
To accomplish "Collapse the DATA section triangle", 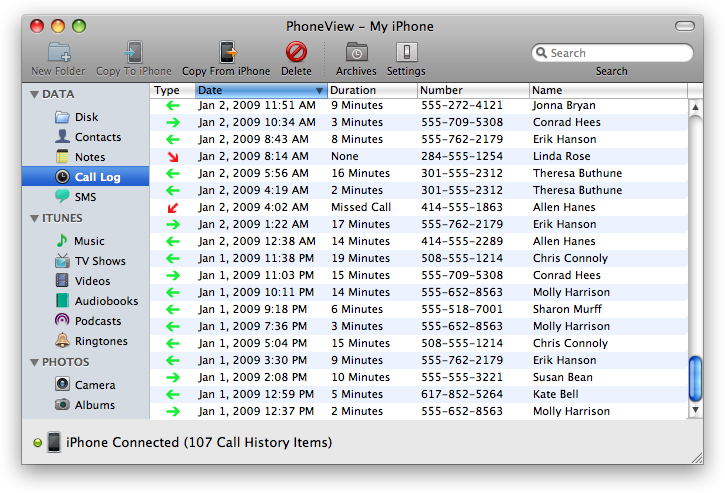I will click(34, 94).
